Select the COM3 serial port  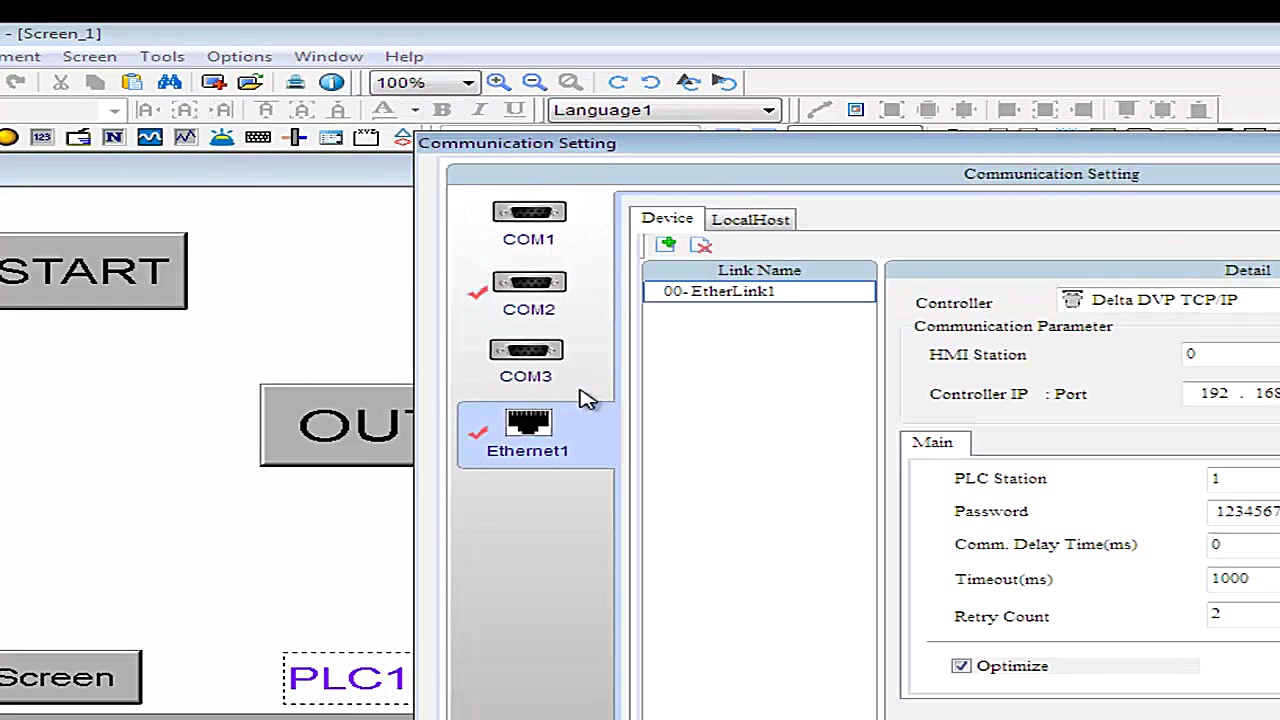[x=526, y=362]
